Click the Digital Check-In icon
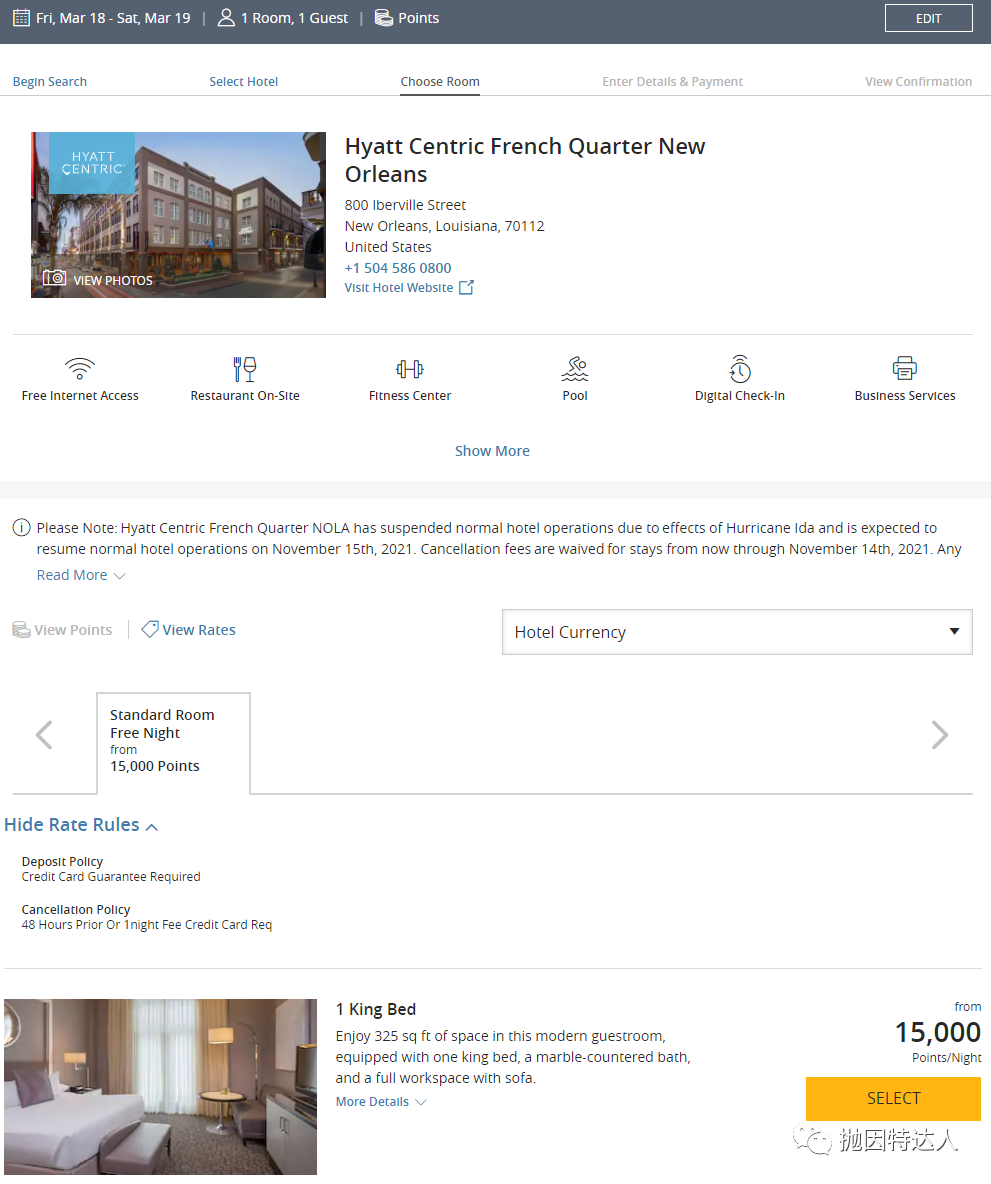 [x=740, y=368]
